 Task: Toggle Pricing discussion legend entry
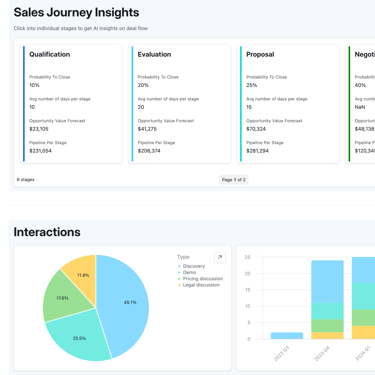[x=200, y=279]
